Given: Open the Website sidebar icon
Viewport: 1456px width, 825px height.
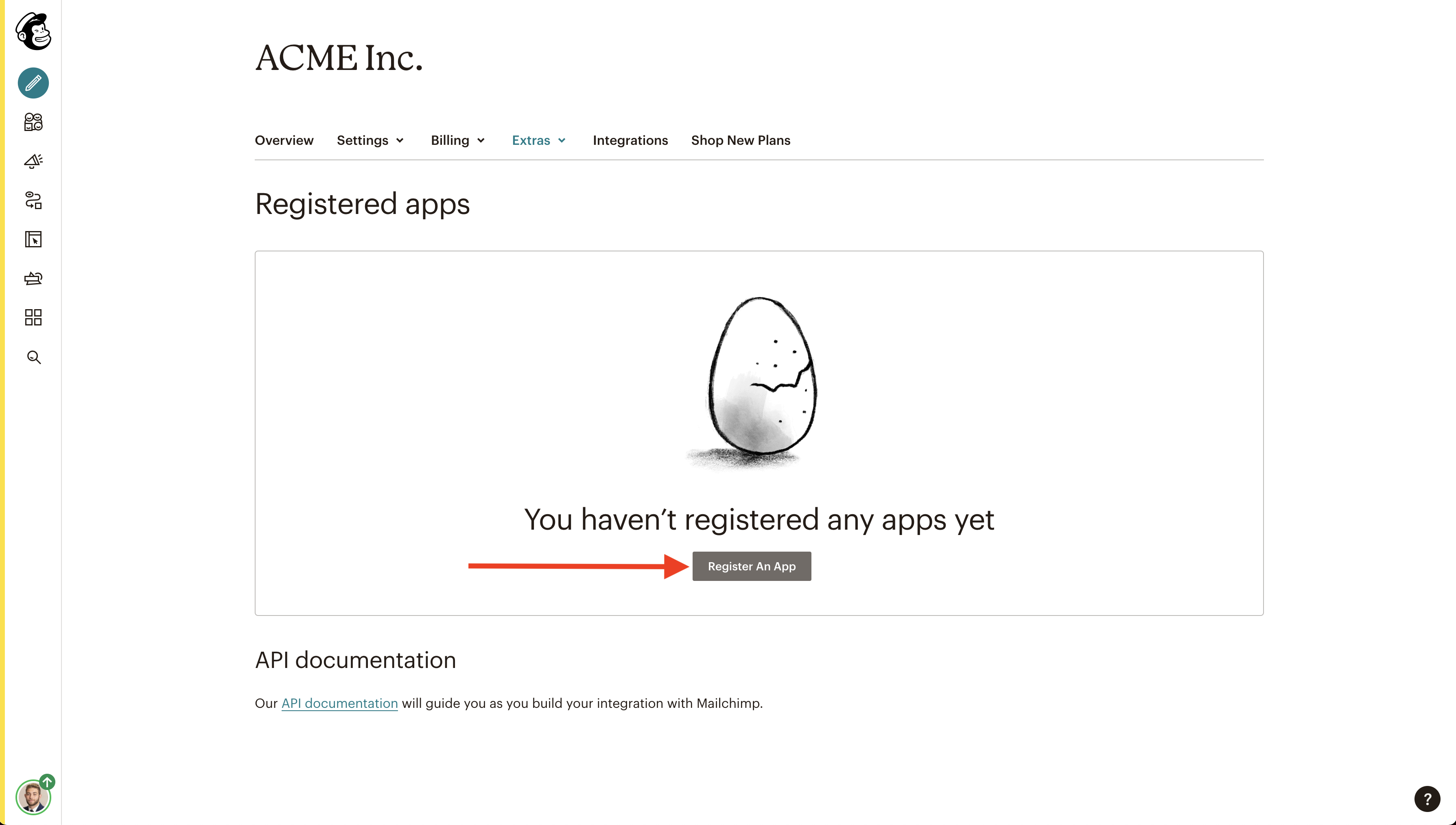Looking at the screenshot, I should tap(33, 239).
